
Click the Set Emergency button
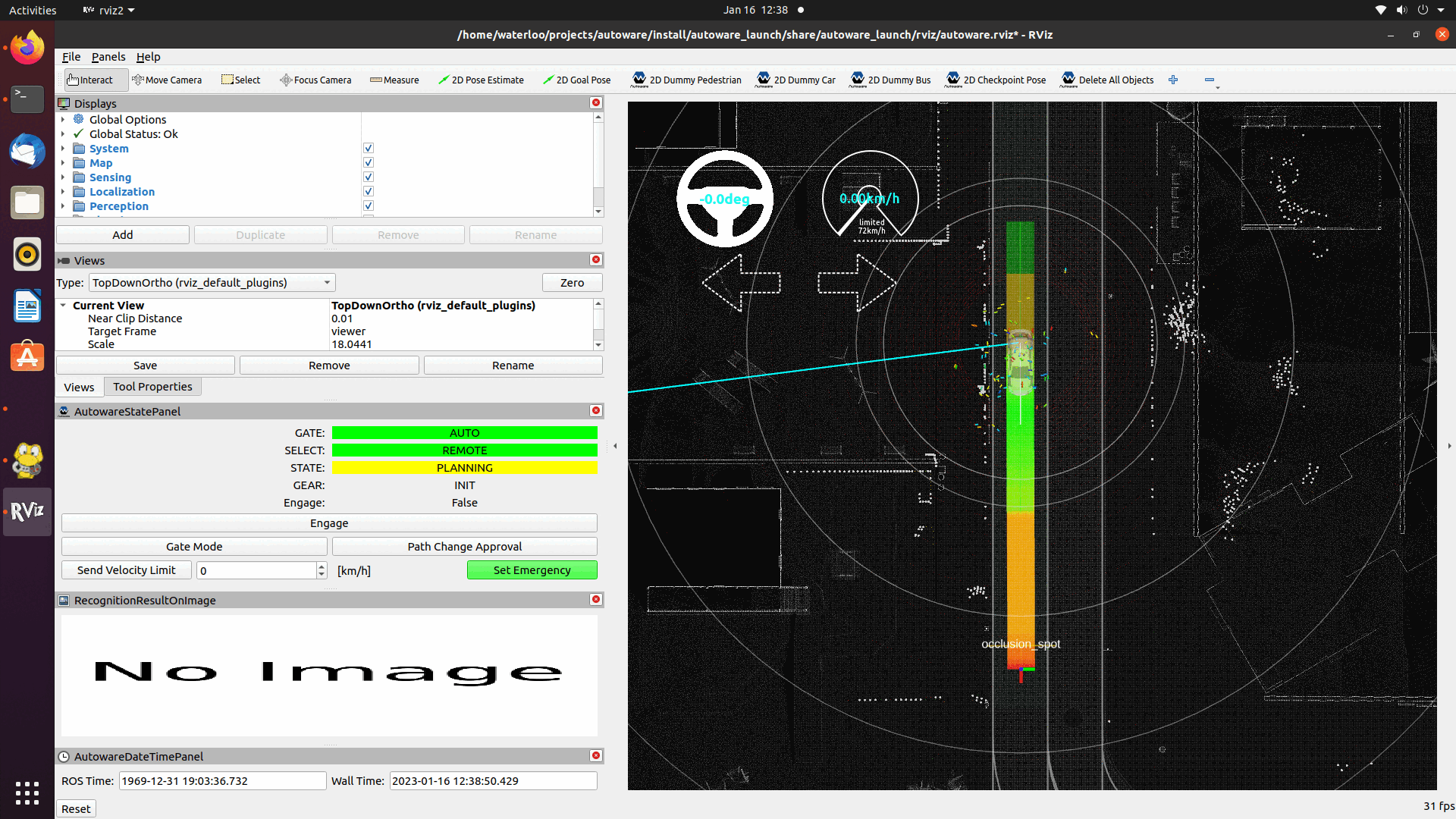point(532,570)
